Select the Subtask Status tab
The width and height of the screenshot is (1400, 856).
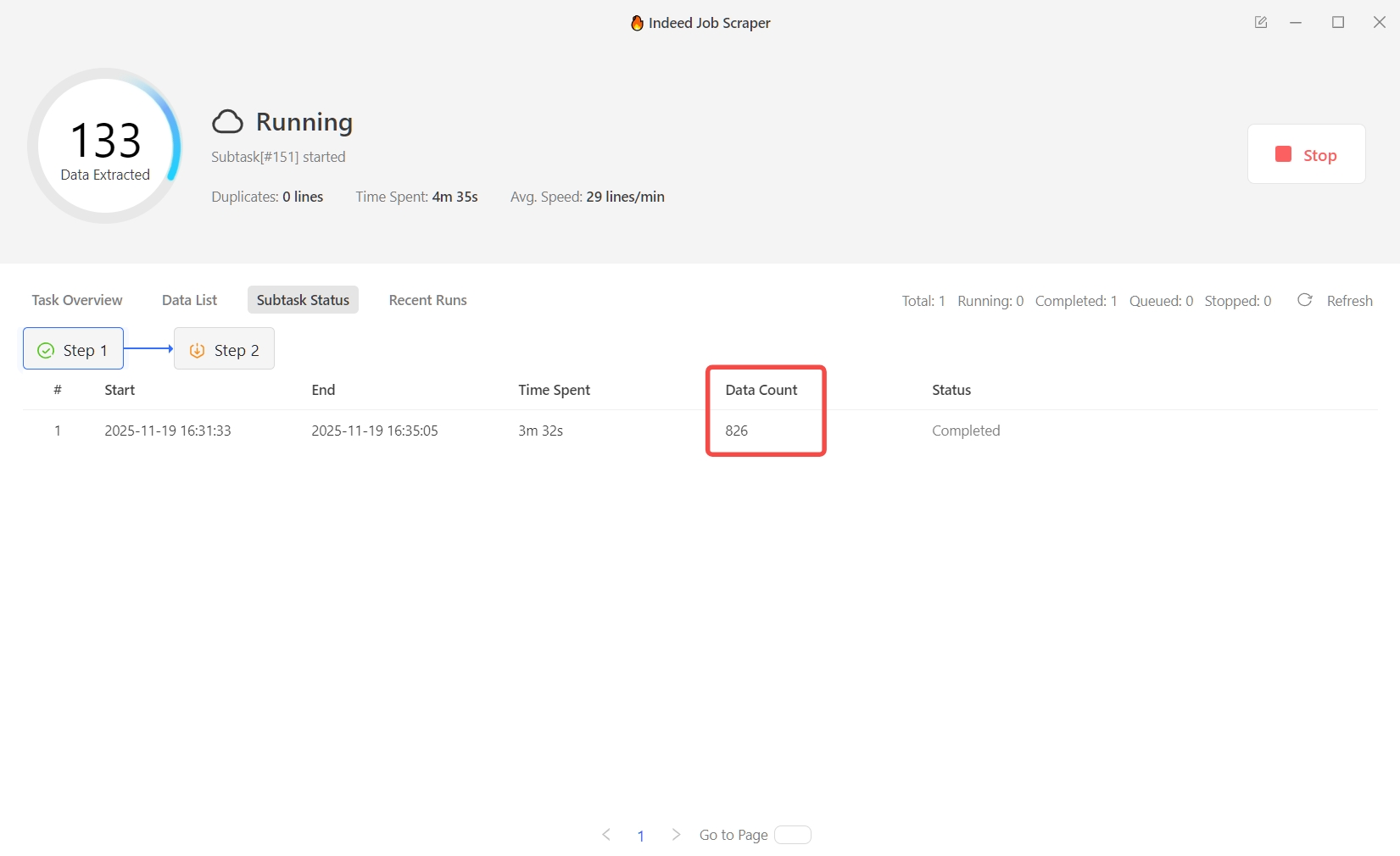pos(303,300)
